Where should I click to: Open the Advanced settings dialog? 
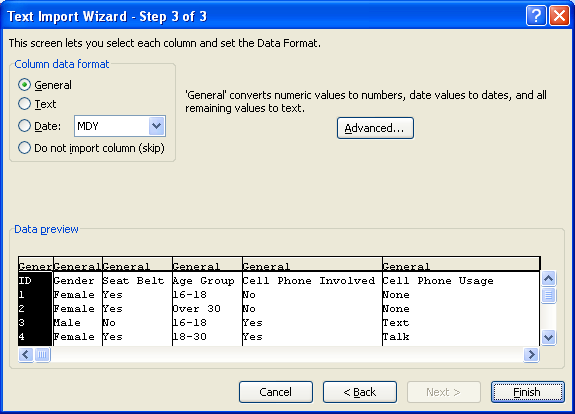point(375,128)
